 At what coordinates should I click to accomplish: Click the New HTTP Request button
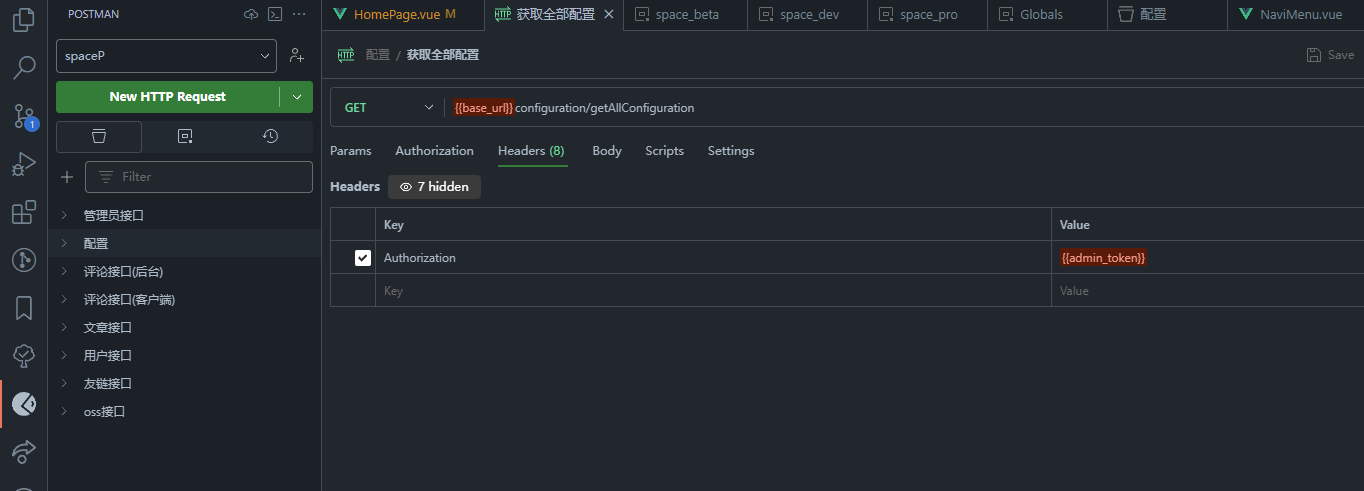tap(167, 97)
